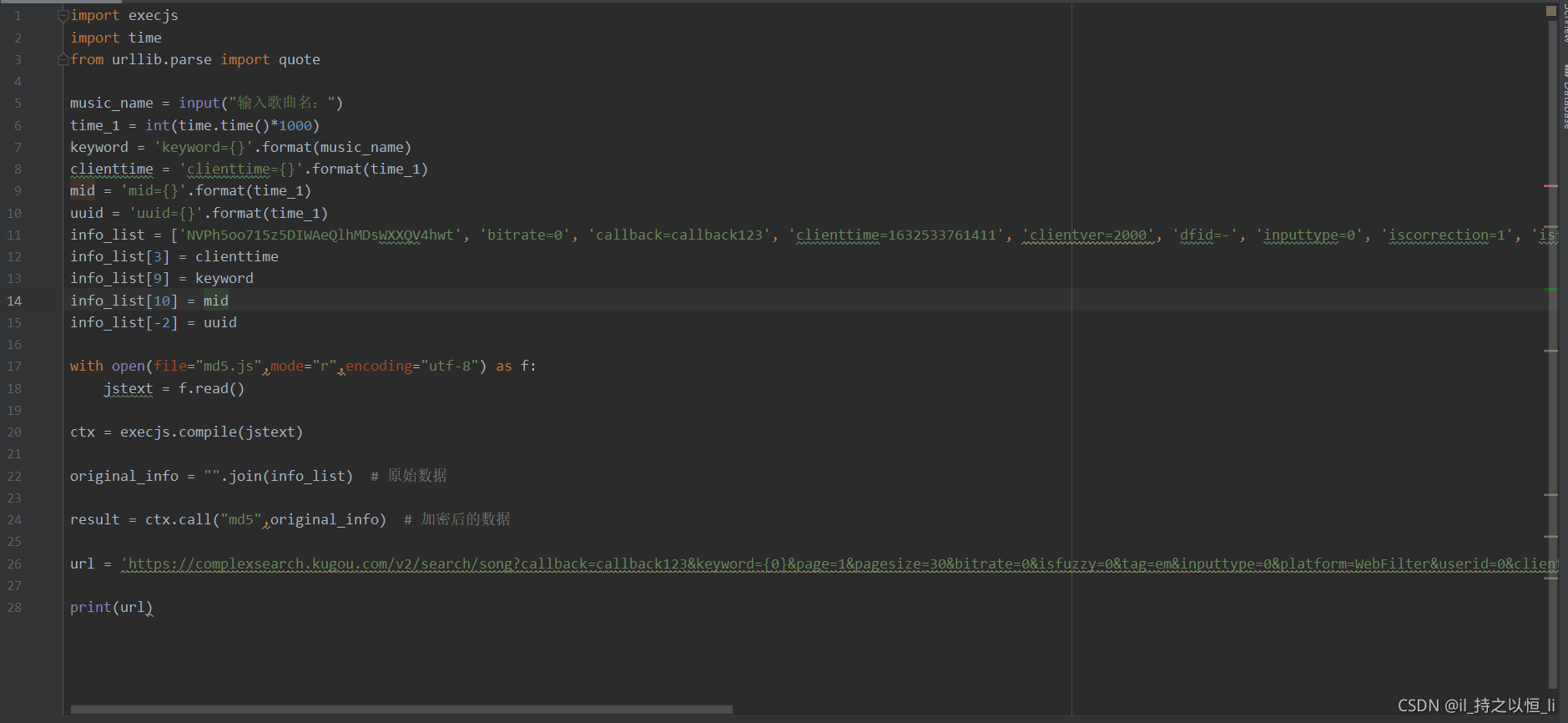The image size is (1568, 723).
Task: Click 'quote' in line 3
Action: tap(300, 59)
